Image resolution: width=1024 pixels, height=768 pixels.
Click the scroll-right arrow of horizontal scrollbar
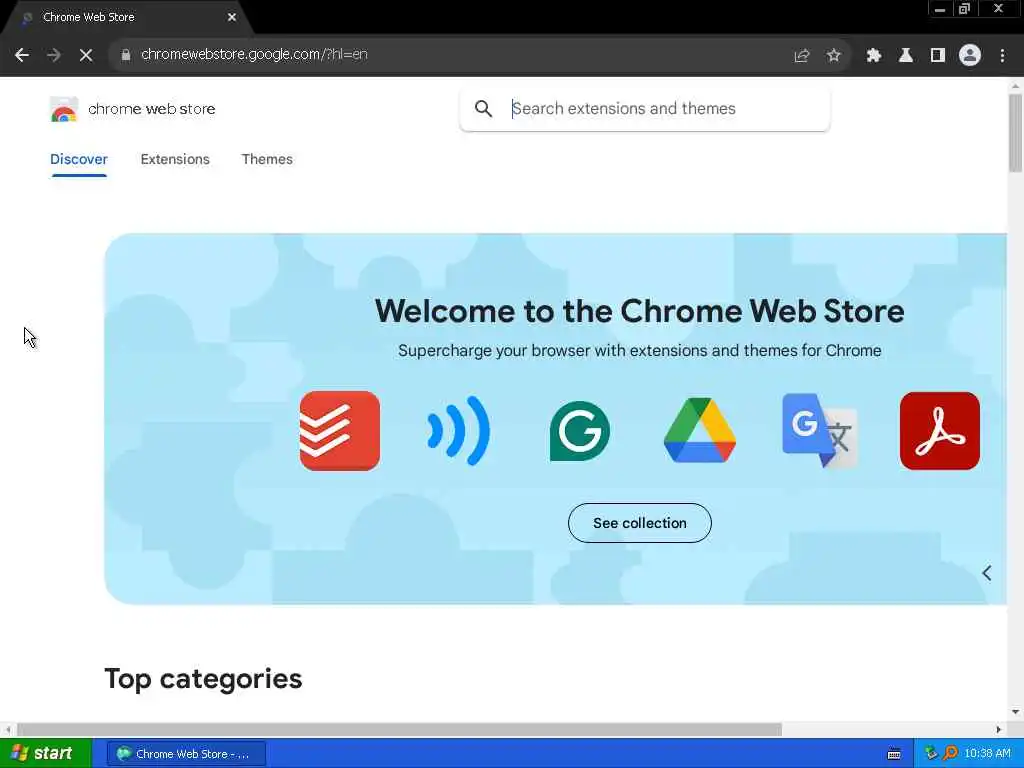pos(999,729)
